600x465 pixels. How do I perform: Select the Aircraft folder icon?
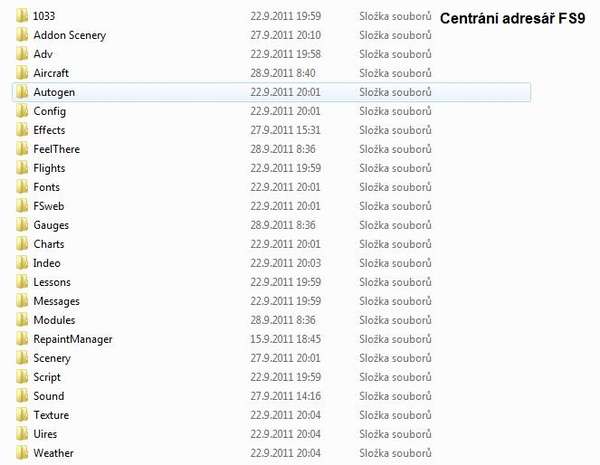click(22, 73)
